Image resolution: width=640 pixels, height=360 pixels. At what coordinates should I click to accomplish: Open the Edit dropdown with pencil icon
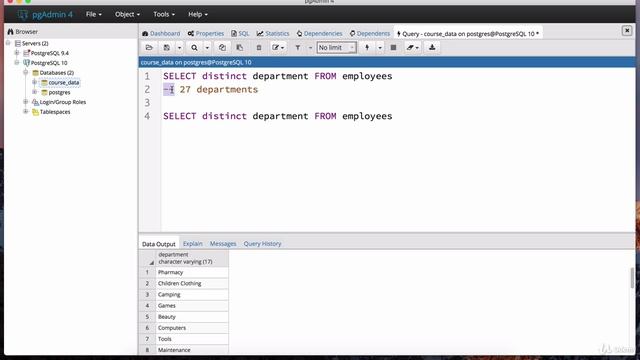coord(278,48)
